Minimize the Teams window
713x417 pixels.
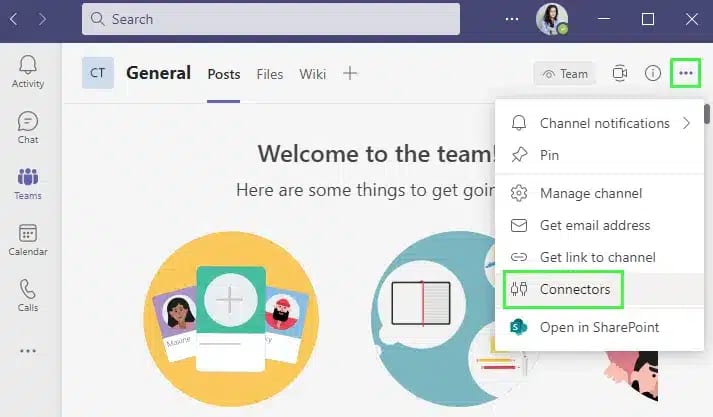click(604, 19)
